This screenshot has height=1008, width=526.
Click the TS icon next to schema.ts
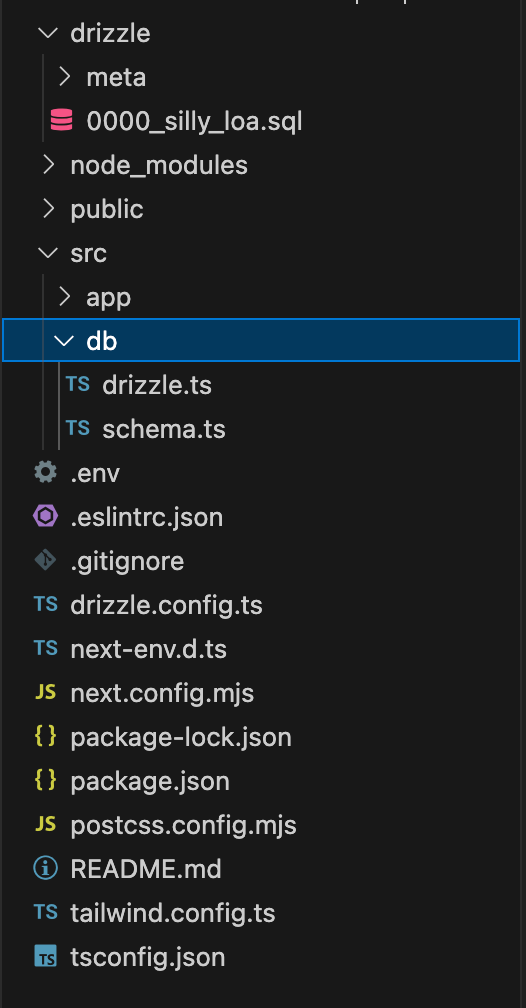click(x=78, y=428)
